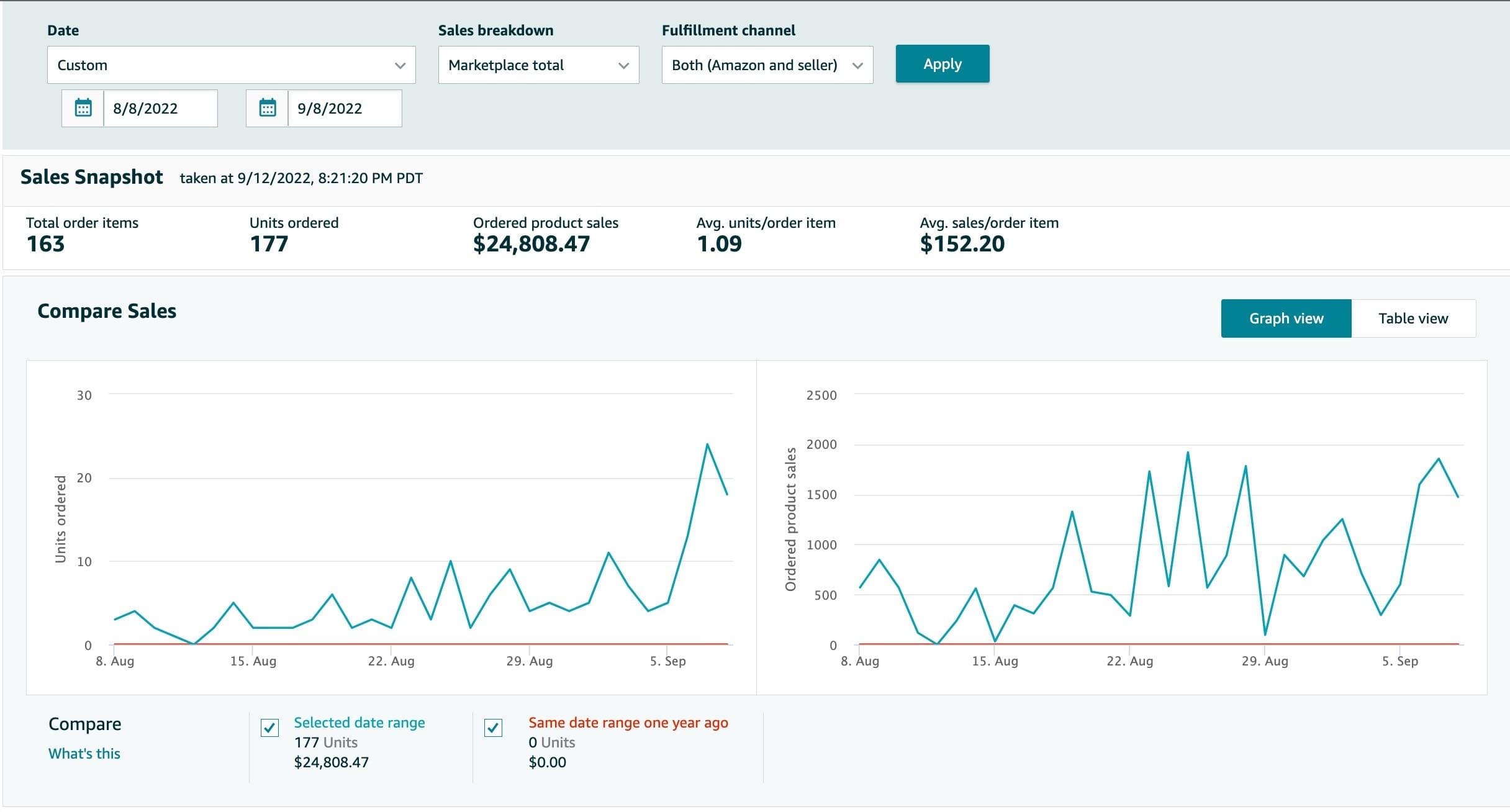Select the Graph view tab
The height and width of the screenshot is (812, 1510).
click(x=1286, y=318)
